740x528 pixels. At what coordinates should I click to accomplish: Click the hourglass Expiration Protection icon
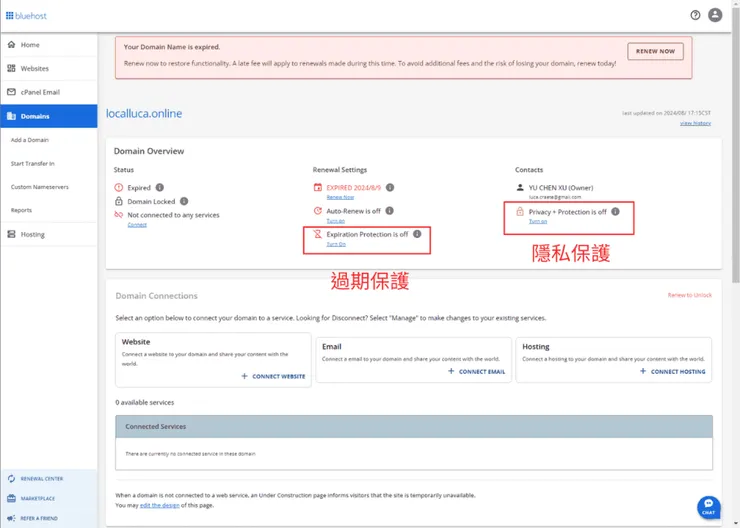[318, 234]
